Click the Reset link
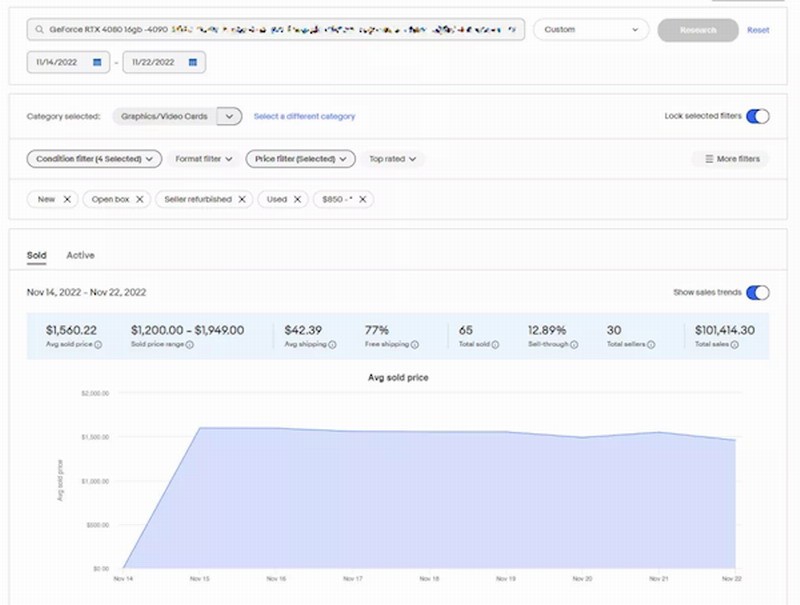This screenshot has height=605, width=800. 758,30
